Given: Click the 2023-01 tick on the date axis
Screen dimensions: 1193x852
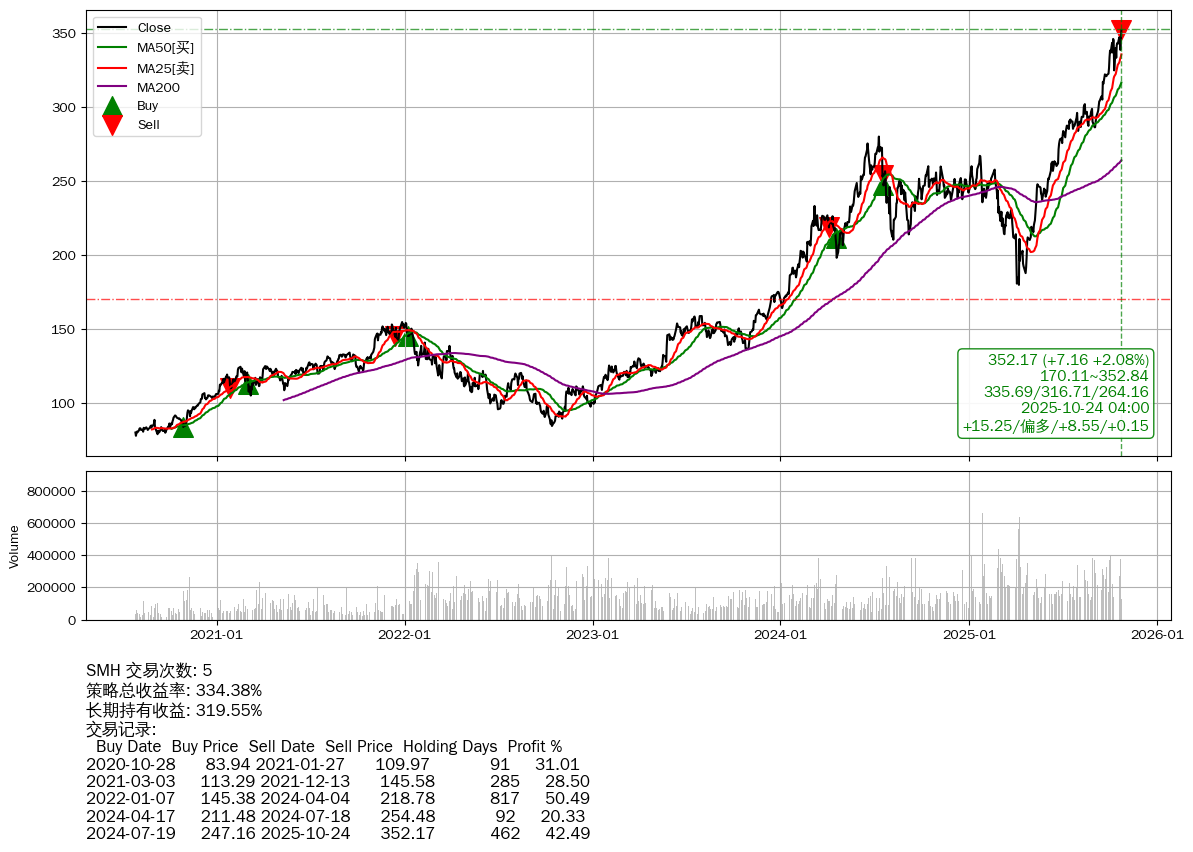Looking at the screenshot, I should 593,633.
